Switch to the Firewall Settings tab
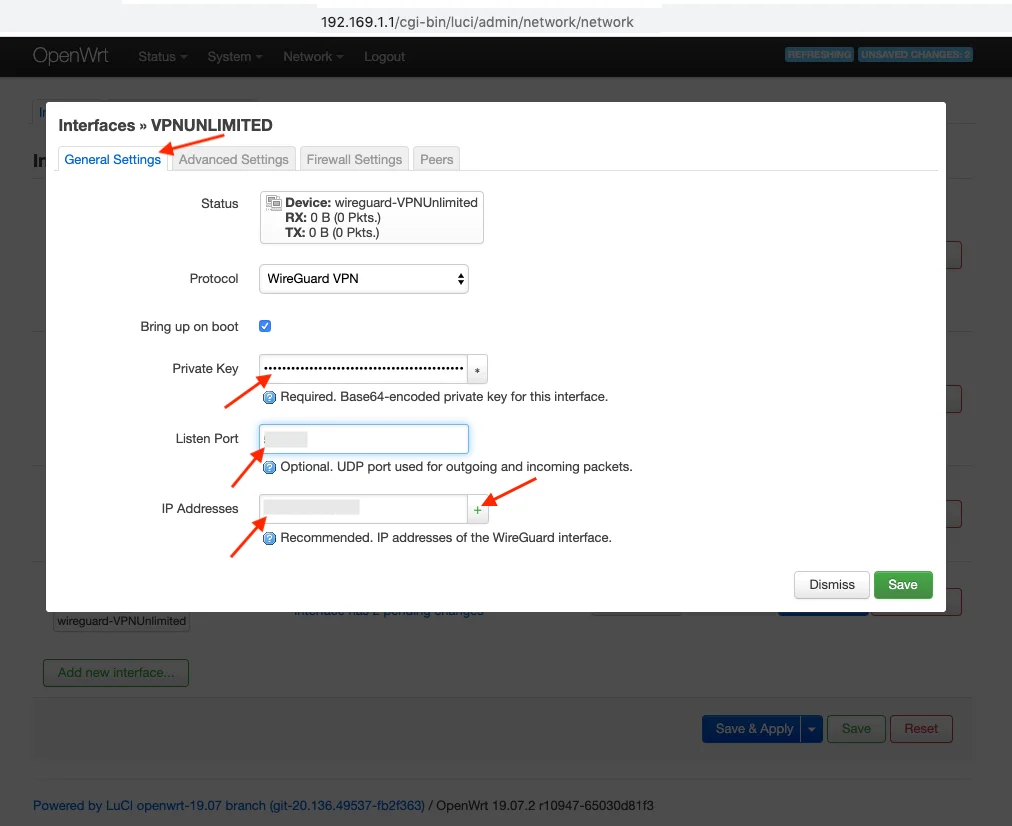 pos(354,159)
